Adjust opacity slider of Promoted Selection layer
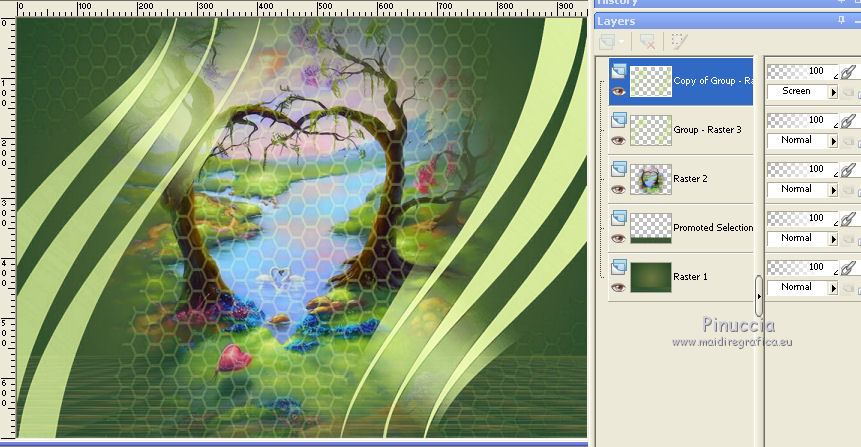 803,218
